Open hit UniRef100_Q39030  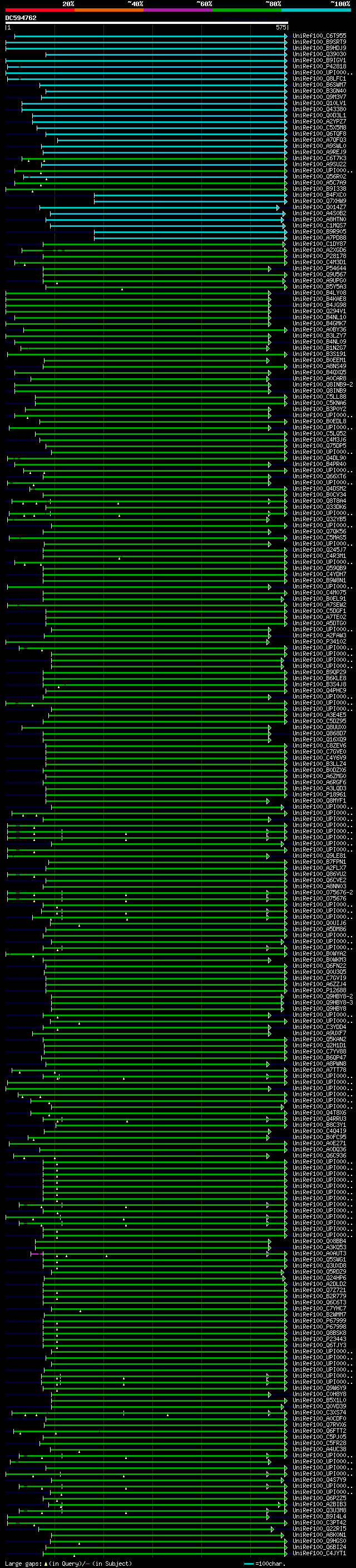319,54
